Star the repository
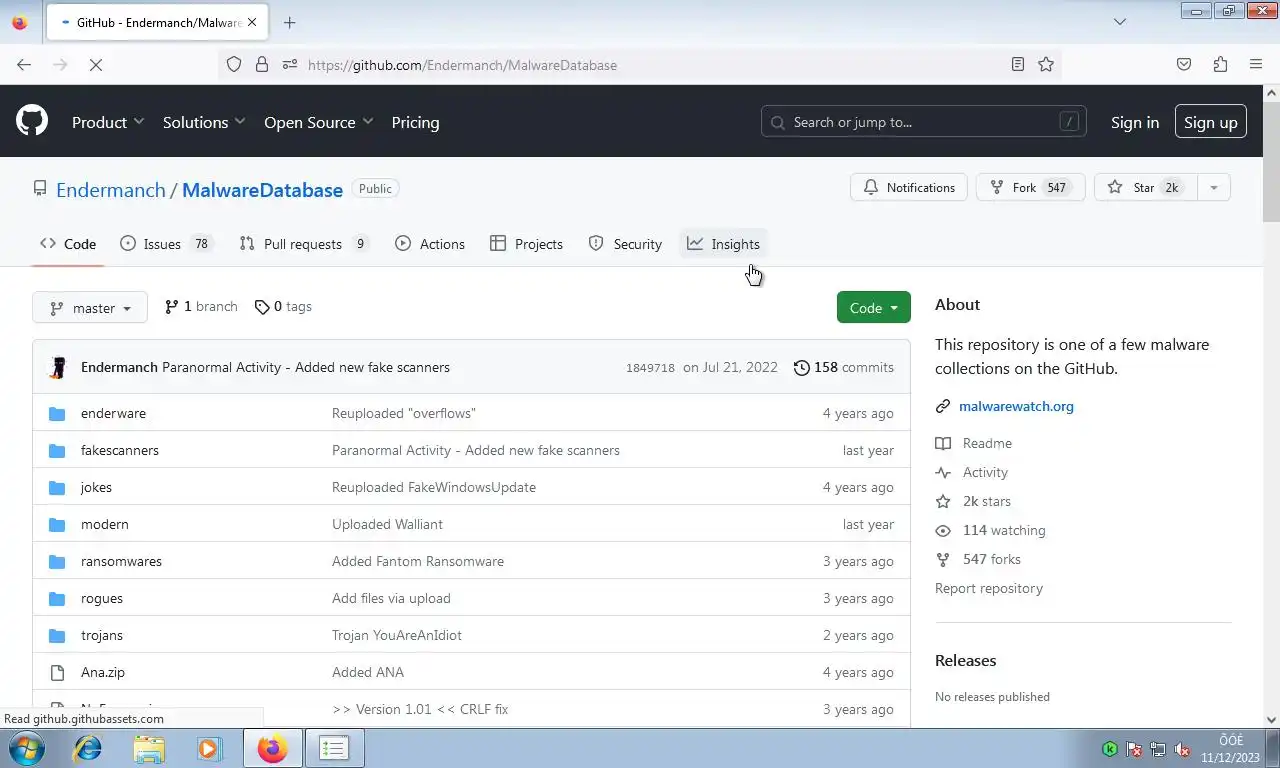The image size is (1280, 768). point(1145,187)
